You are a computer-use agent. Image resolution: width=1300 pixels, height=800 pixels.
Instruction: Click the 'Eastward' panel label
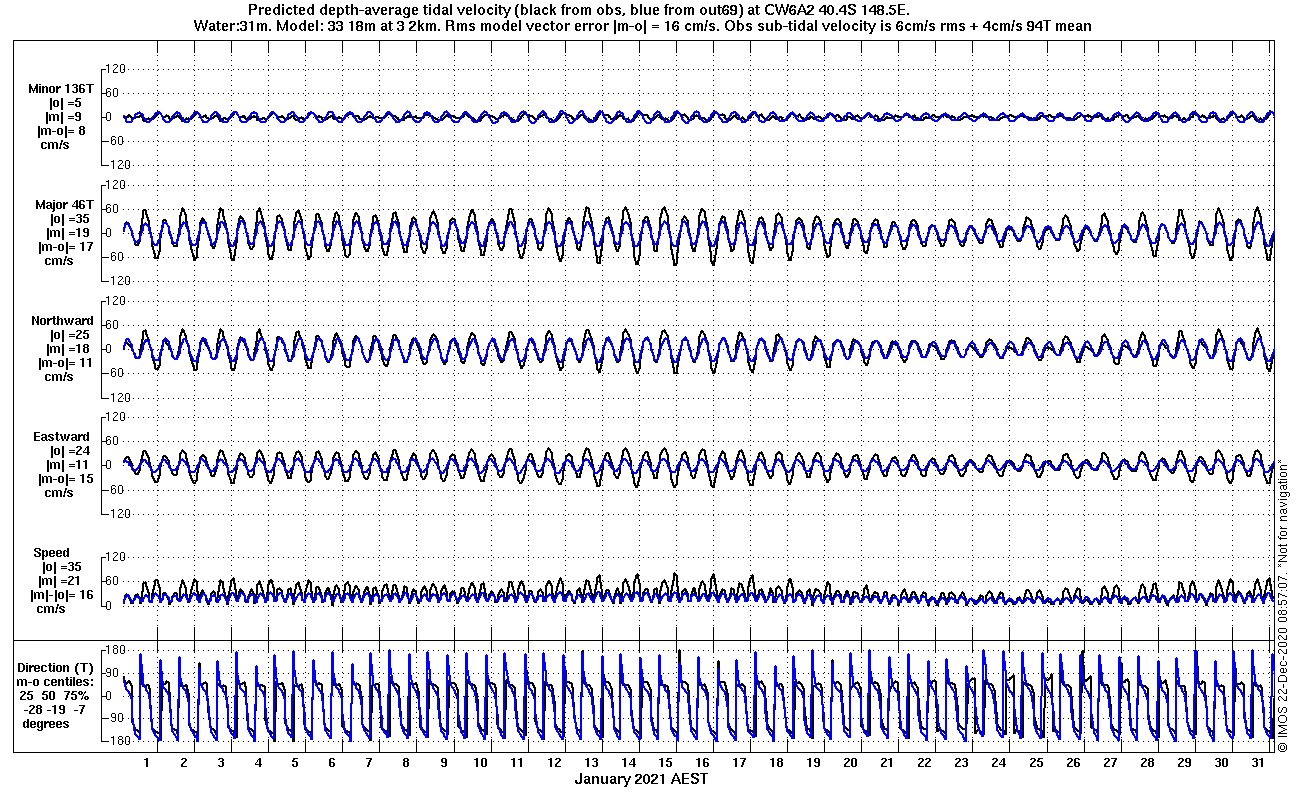(x=63, y=437)
